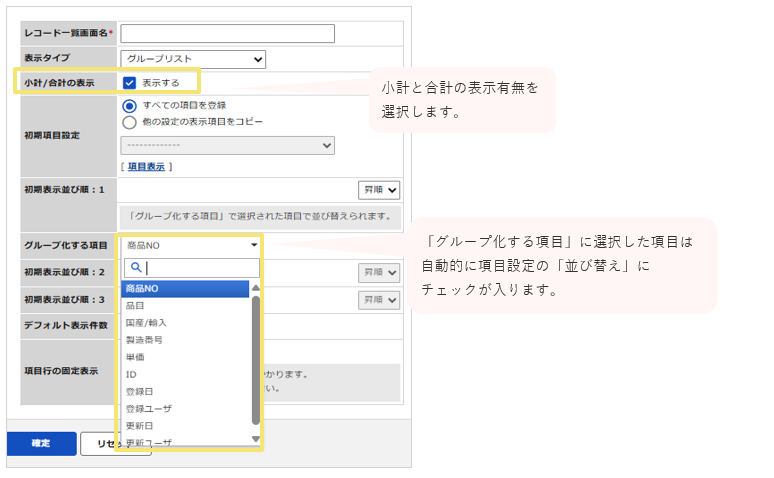This screenshot has width=774, height=478.
Task: Collapse the グループ化する項目 商品NO dropdown
Action: point(191,245)
